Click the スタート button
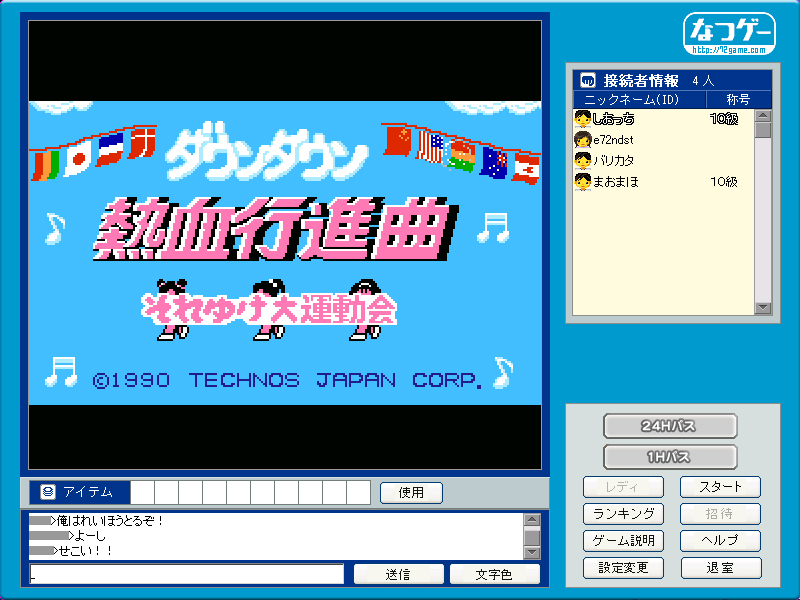Viewport: 800px width, 600px height. tap(720, 487)
